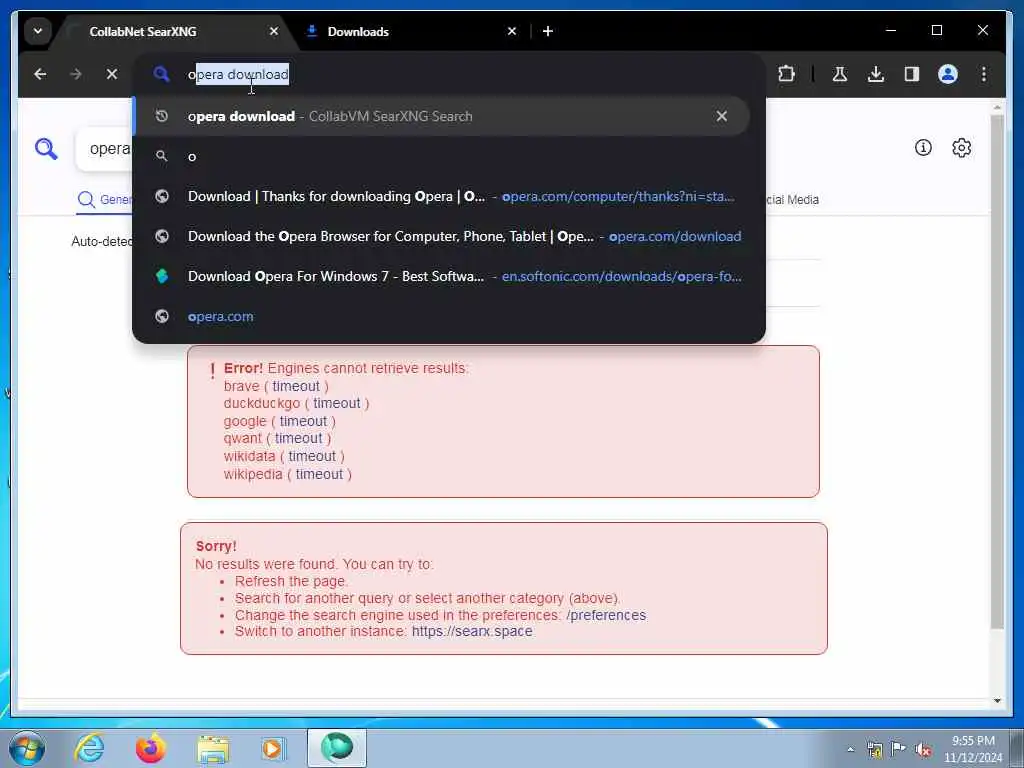Open the muted volume tray icon
1024x768 pixels.
point(923,749)
